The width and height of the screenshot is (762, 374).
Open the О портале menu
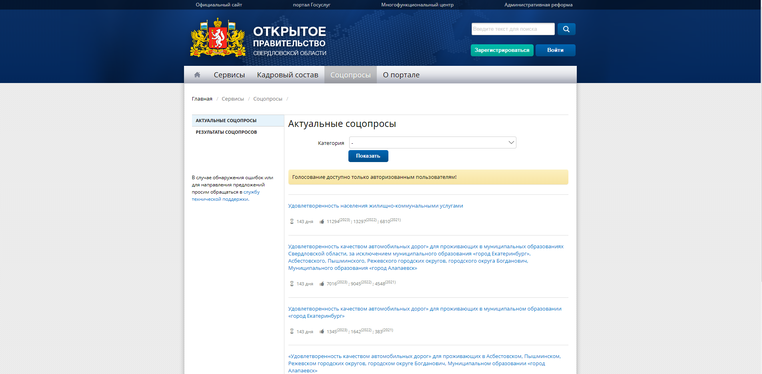point(401,75)
